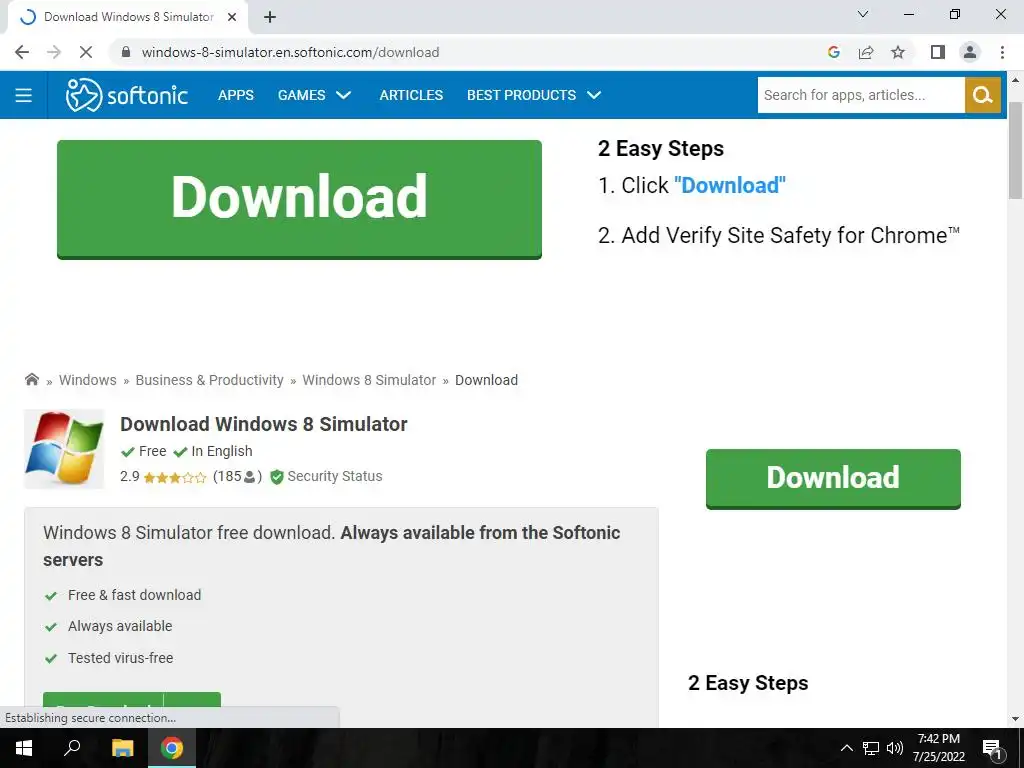The image size is (1024, 768).
Task: Click the "Tested virus-free" list item
Action: click(121, 658)
